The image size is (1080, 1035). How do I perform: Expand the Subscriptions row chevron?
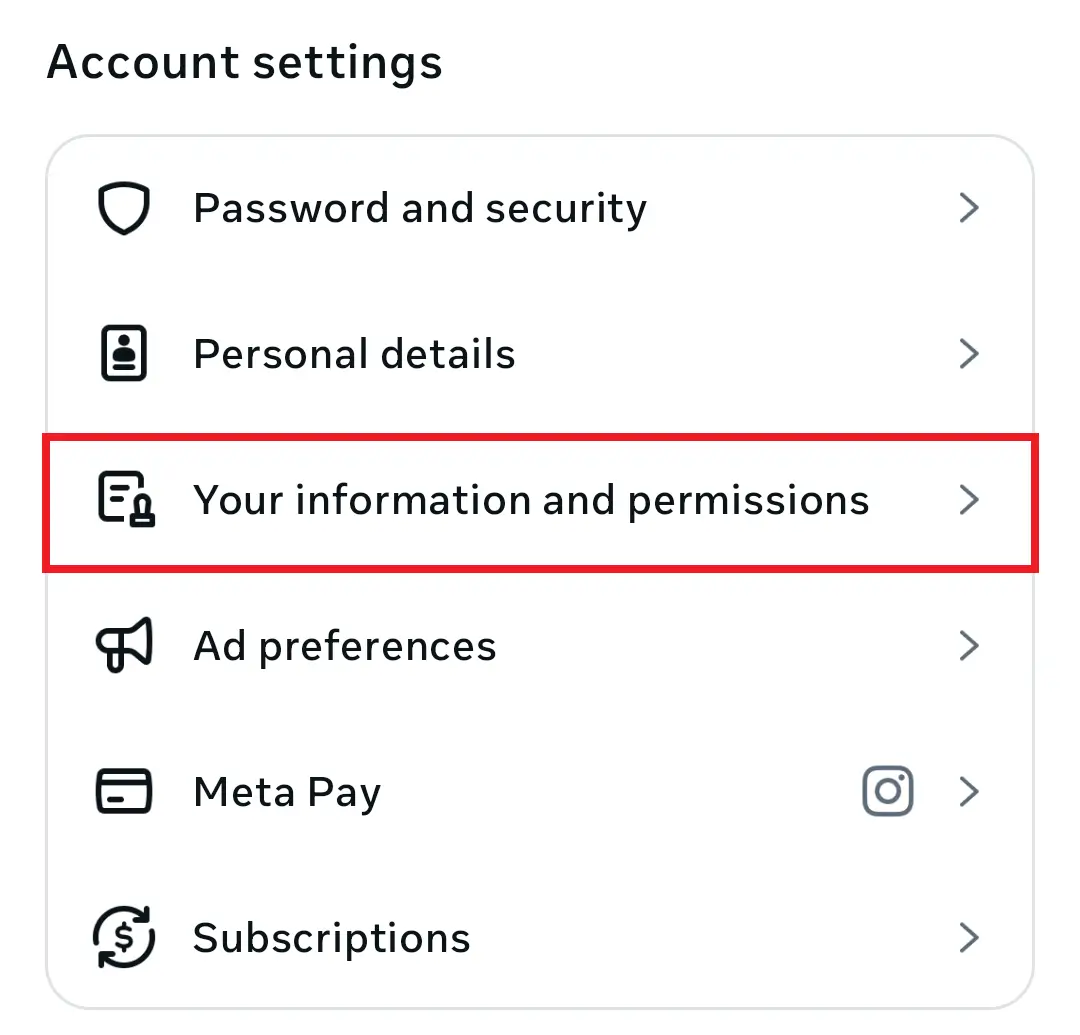pyautogui.click(x=968, y=938)
